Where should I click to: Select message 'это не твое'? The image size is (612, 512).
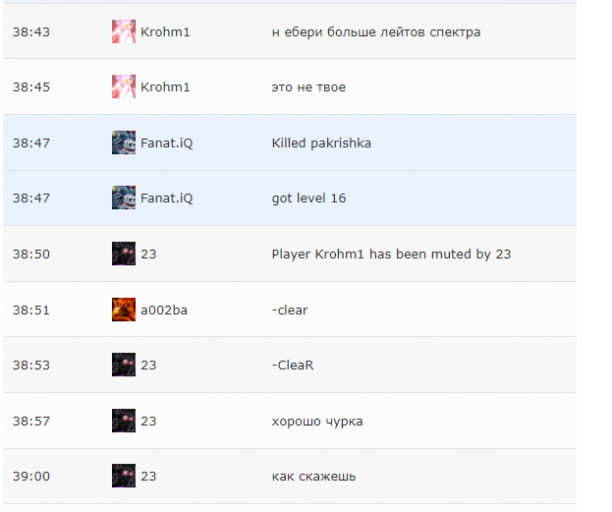(309, 87)
